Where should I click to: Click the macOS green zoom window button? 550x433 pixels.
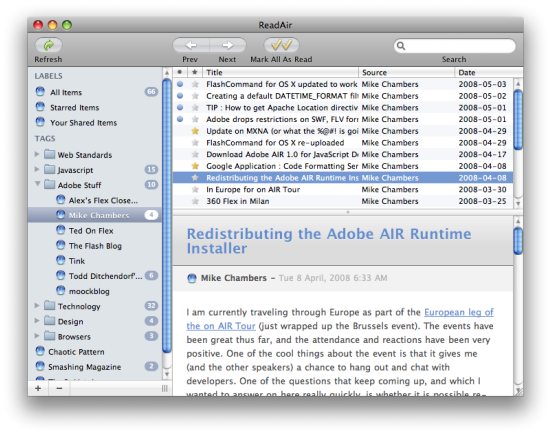coord(67,25)
